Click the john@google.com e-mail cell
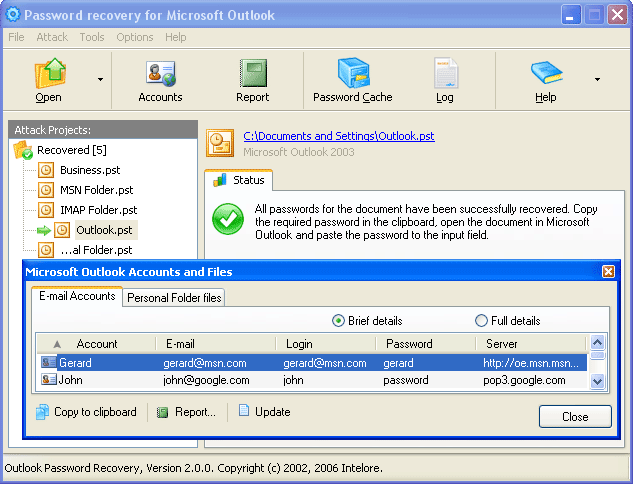Screen dimensions: 633x485 point(206,380)
